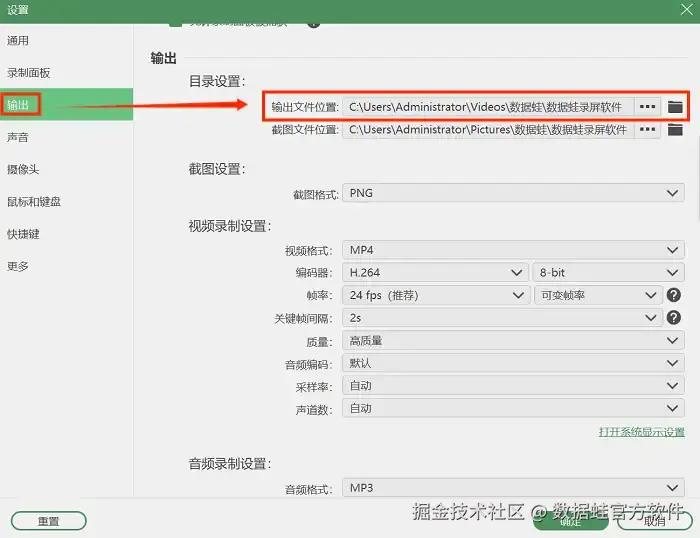This screenshot has width=700, height=538.
Task: Expand the 声道数 自动 dropdown
Action: (x=513, y=408)
